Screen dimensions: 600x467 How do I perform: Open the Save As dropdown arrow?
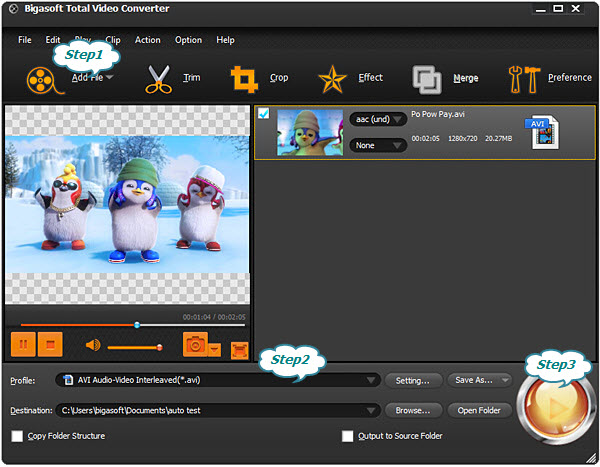pos(505,380)
